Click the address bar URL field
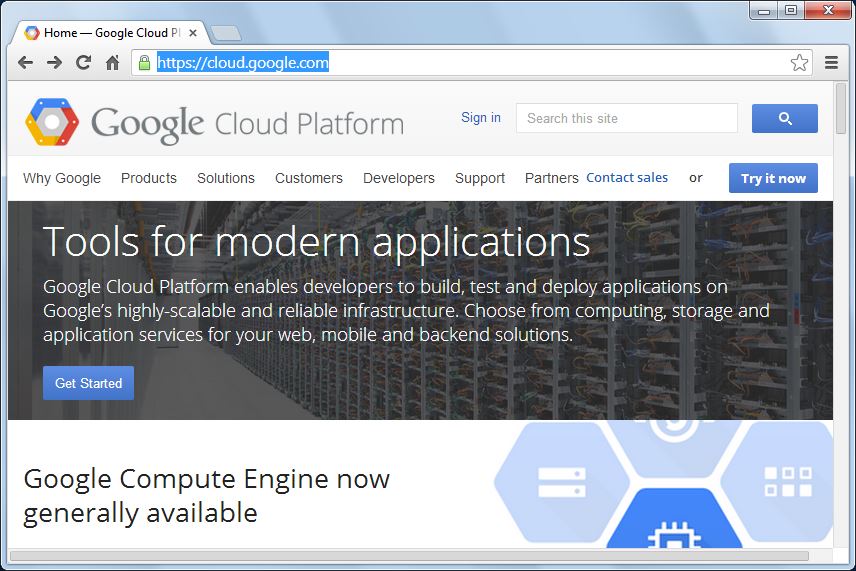Image resolution: width=856 pixels, height=571 pixels. (471, 63)
